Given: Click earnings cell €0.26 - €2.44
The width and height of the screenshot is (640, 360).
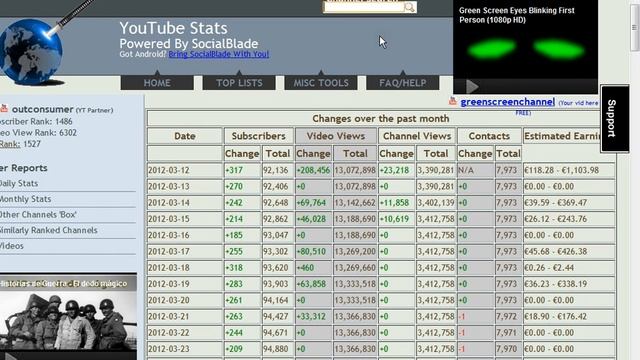Looking at the screenshot, I should click(569, 268).
